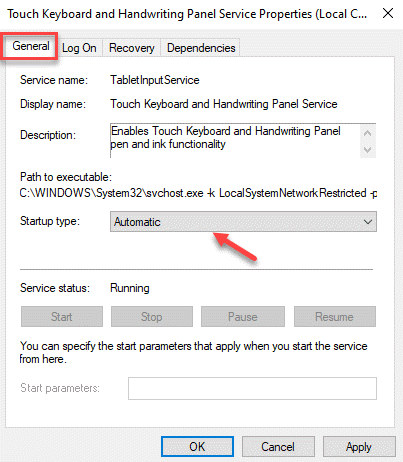
Task: Pause the service
Action: pos(243,317)
